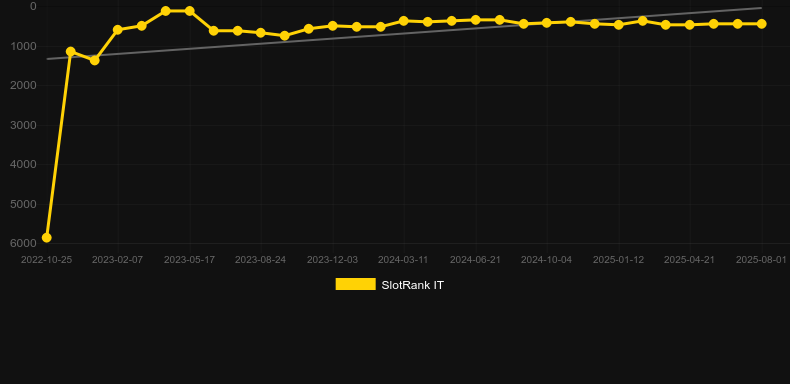Click the data point above 2024-10-04
The image size is (790, 384).
[x=547, y=23]
